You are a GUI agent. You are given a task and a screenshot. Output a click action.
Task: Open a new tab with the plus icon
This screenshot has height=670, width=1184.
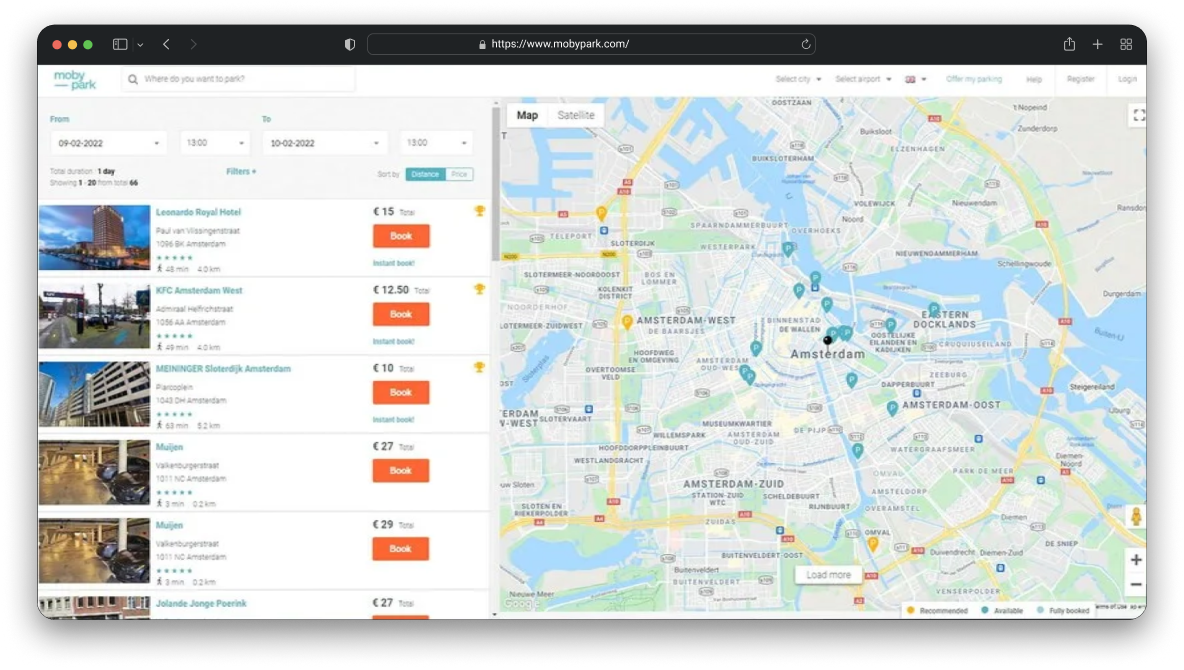1097,45
